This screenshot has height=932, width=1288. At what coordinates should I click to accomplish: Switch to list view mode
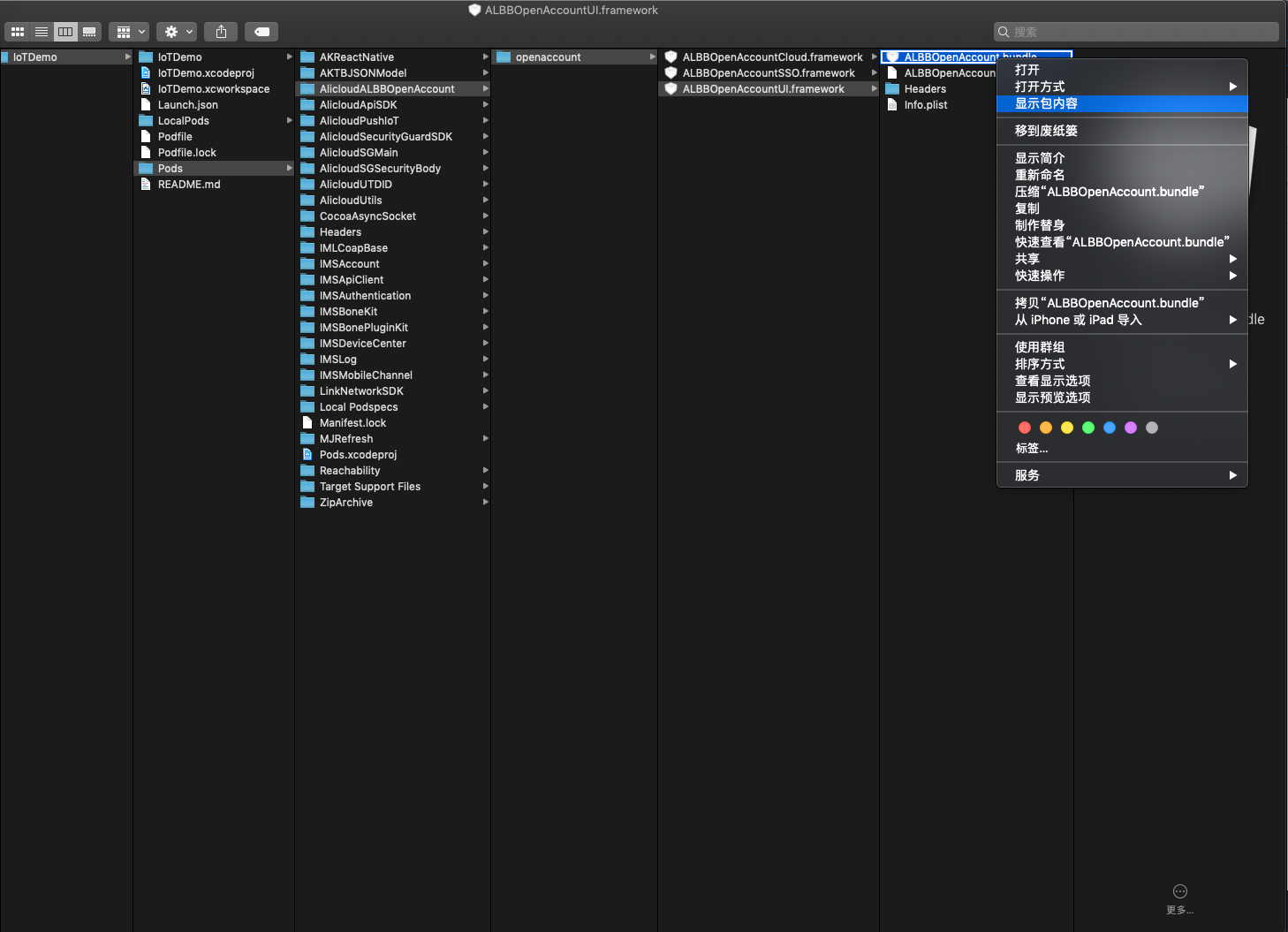point(42,32)
